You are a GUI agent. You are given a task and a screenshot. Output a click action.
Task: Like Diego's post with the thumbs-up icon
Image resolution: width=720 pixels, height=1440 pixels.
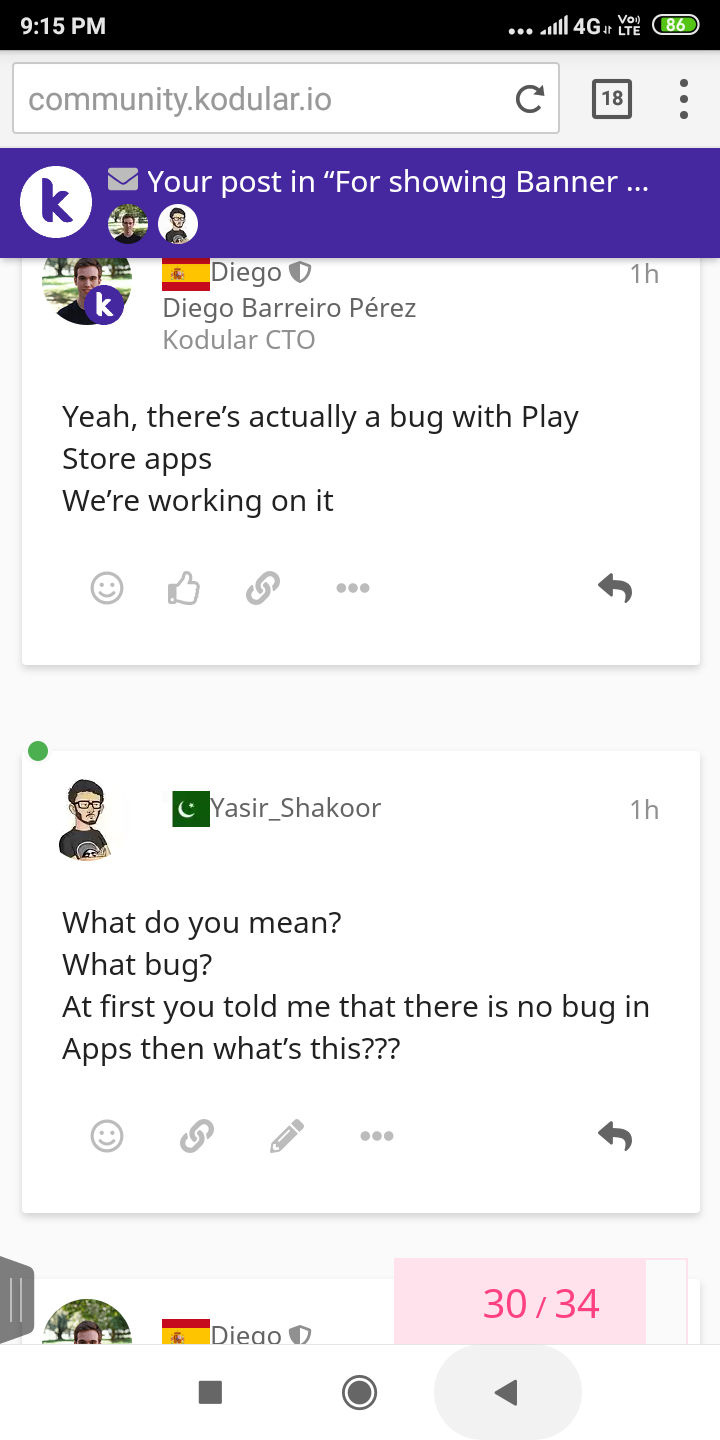tap(184, 588)
